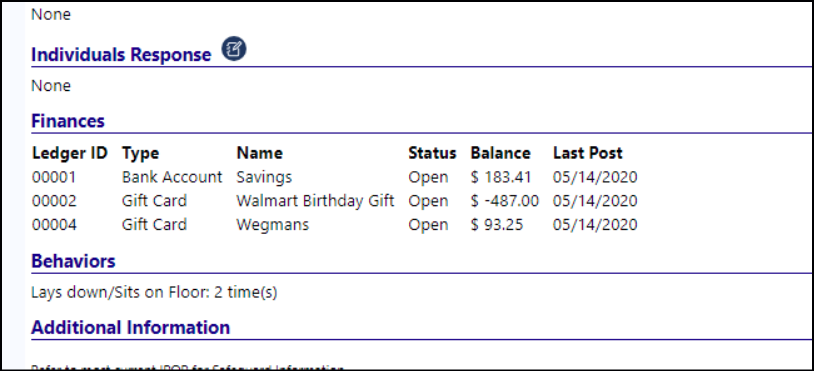
Task: Click the Balance column header
Action: pos(500,153)
